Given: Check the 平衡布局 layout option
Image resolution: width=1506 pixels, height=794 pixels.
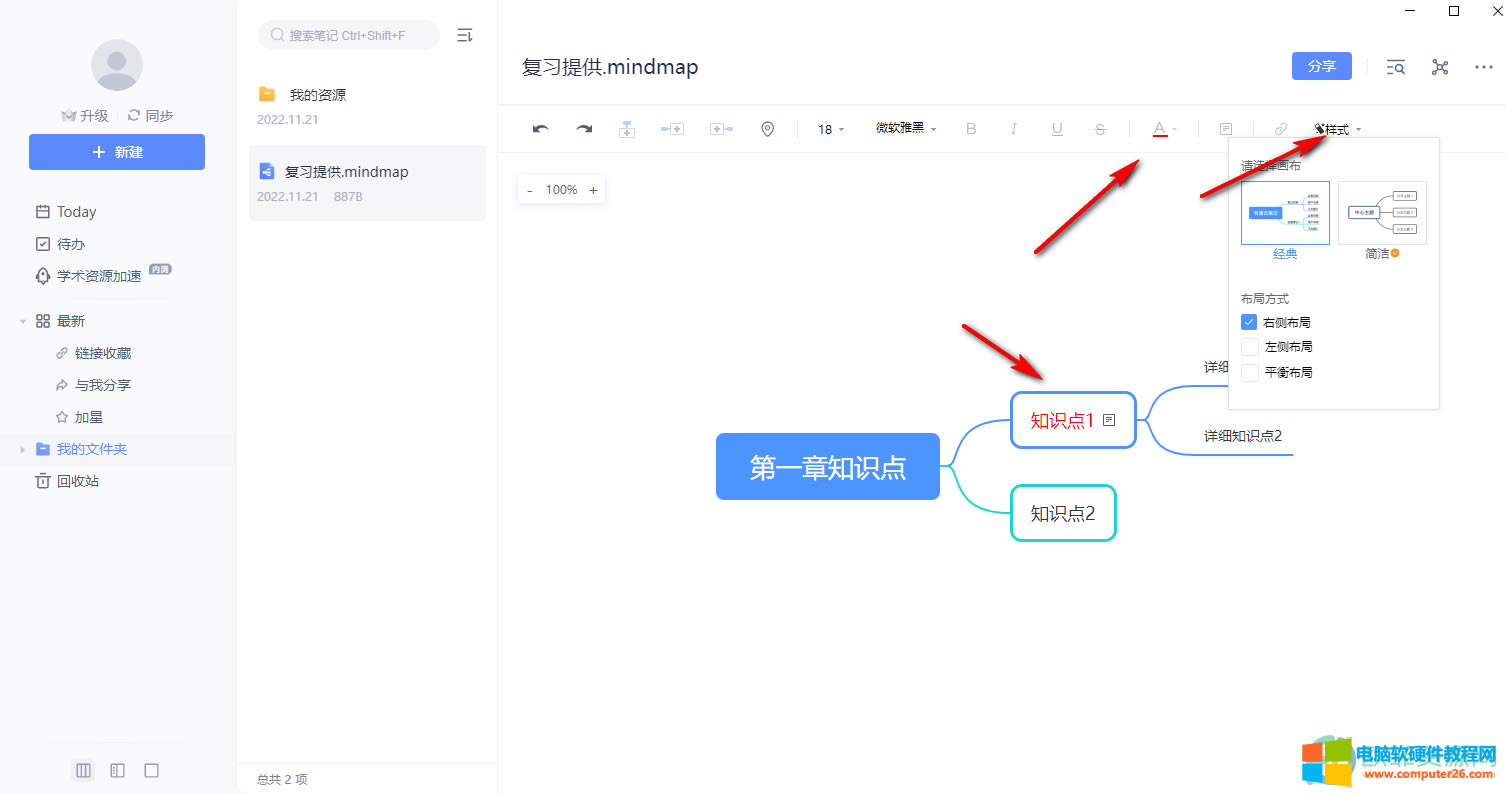Looking at the screenshot, I should 1249,372.
